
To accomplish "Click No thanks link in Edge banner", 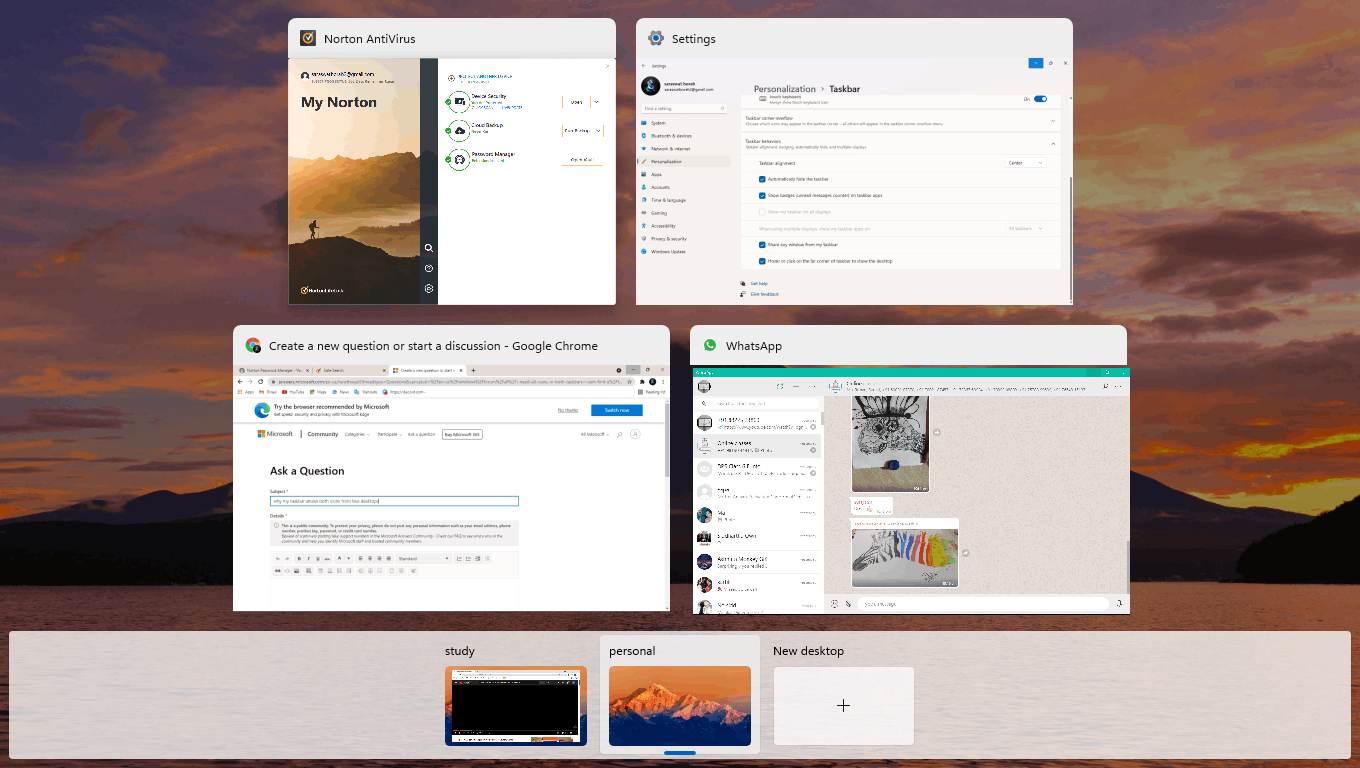I will [567, 410].
